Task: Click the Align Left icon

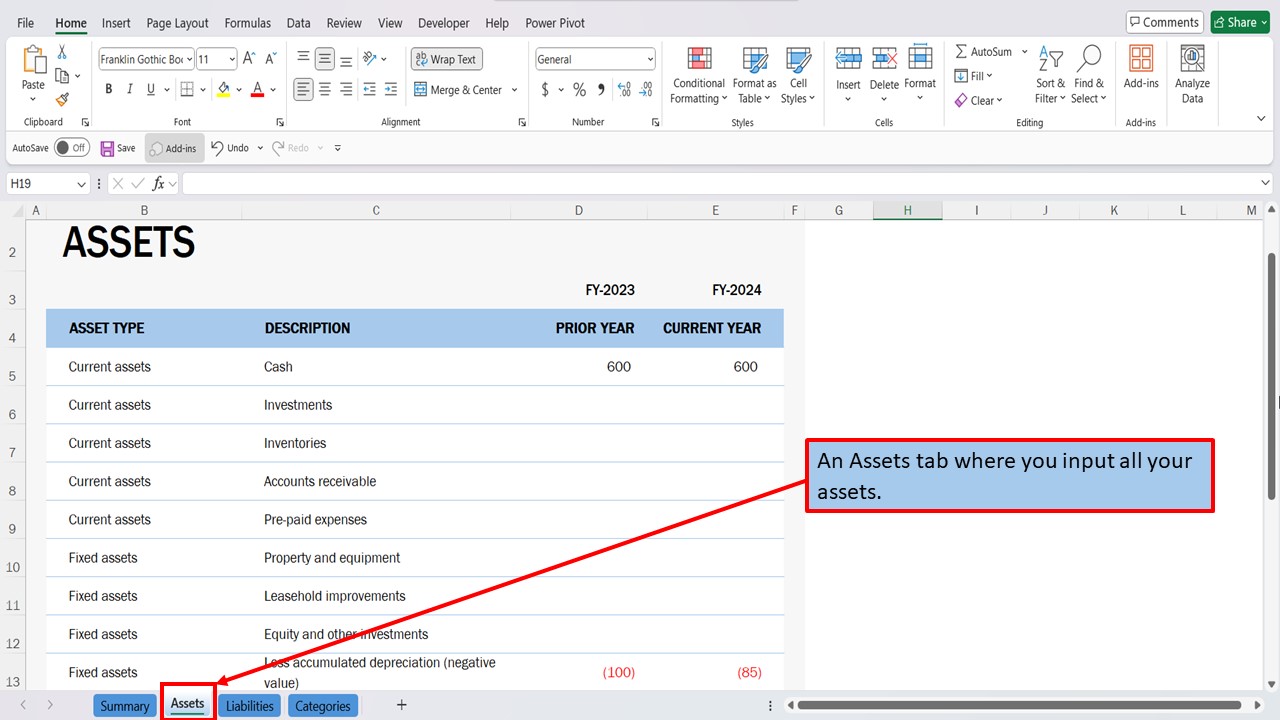Action: tap(303, 89)
